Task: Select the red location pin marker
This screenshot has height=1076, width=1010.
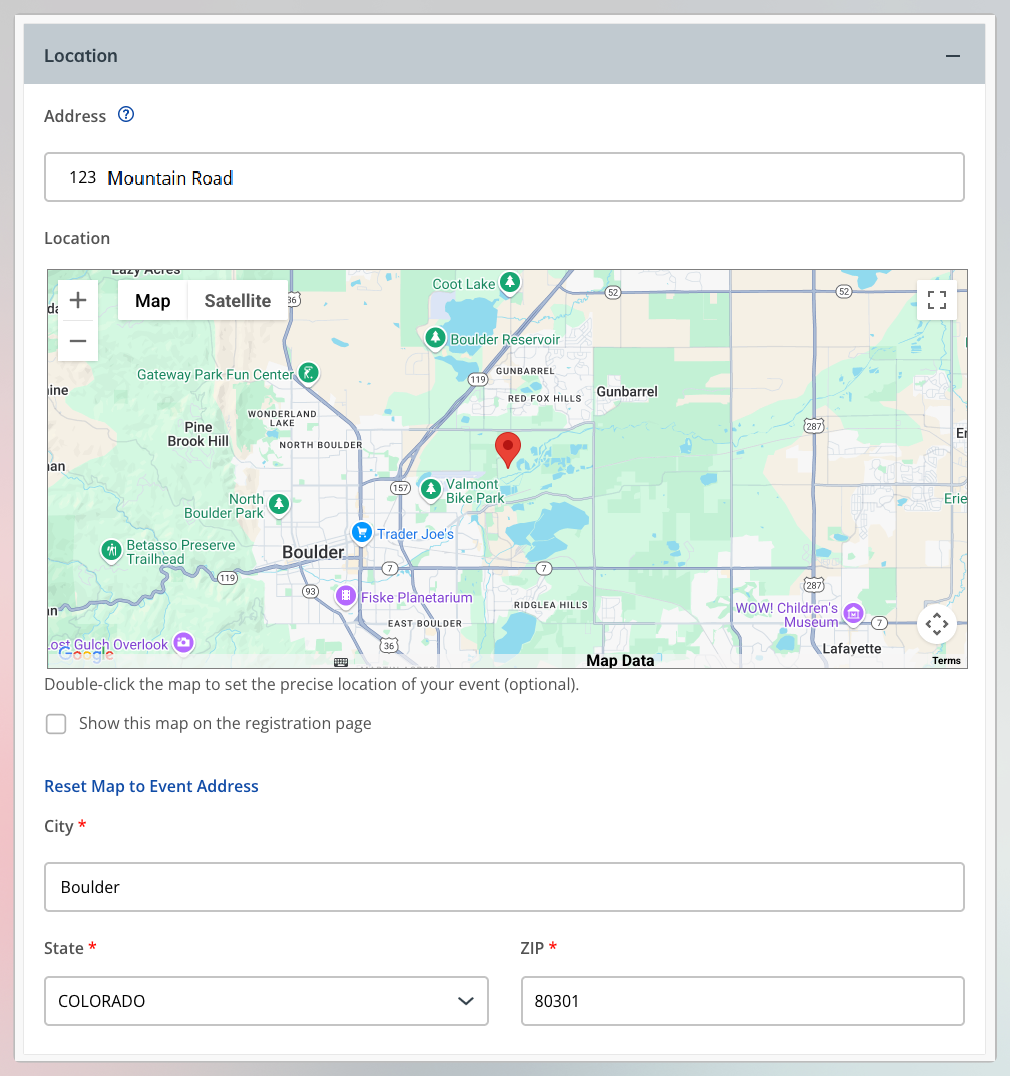Action: (x=508, y=449)
